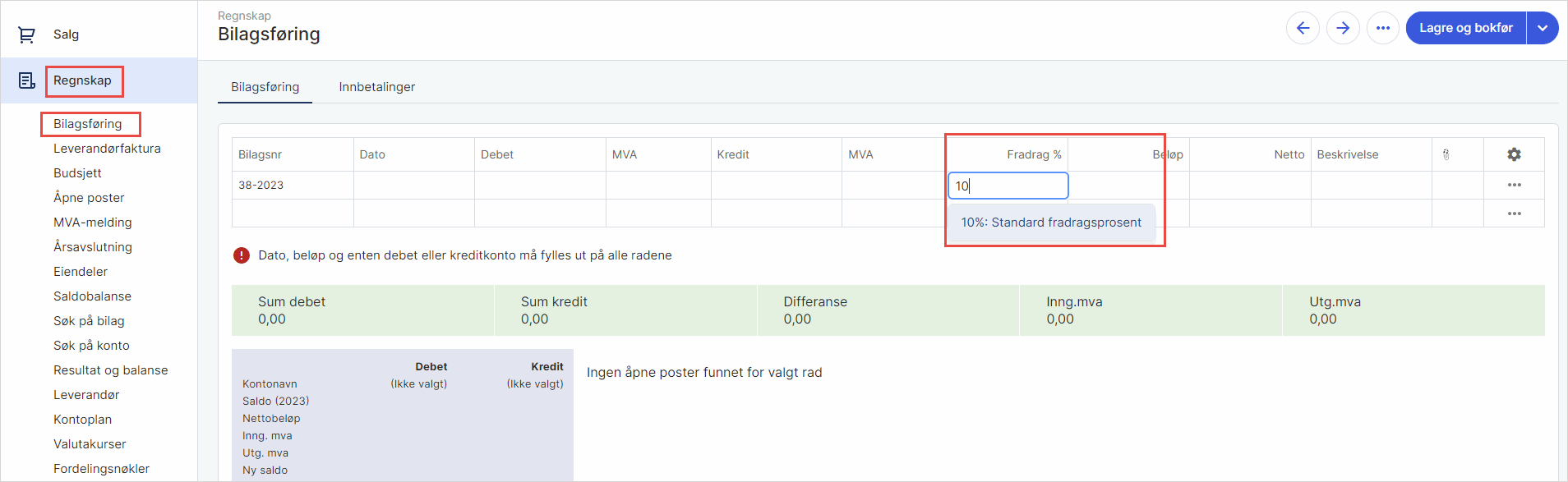The height and width of the screenshot is (482, 1568).
Task: Open row options for voucher 38-2023
Action: [x=1514, y=186]
